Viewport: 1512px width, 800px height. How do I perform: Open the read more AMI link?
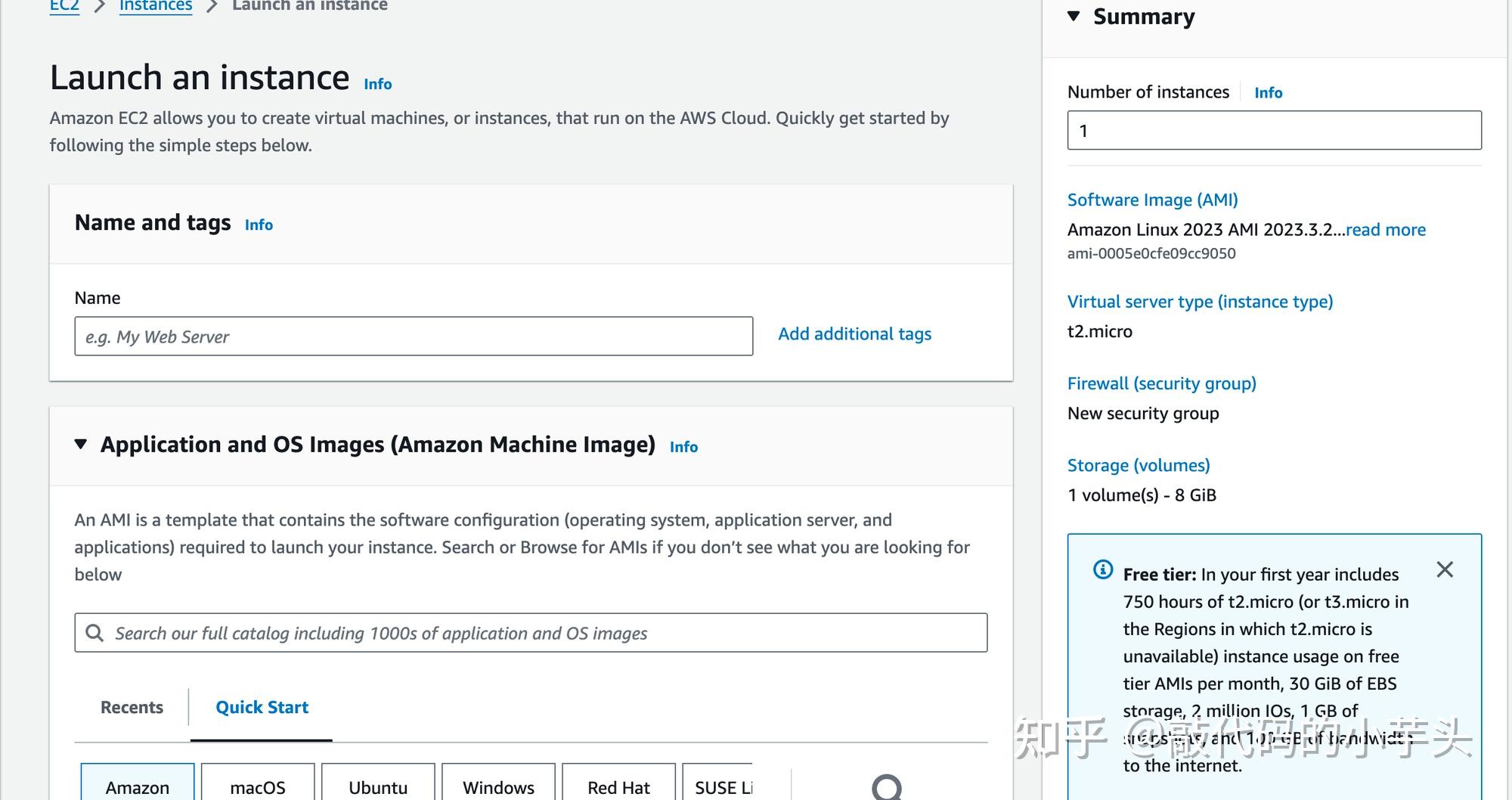coord(1385,229)
